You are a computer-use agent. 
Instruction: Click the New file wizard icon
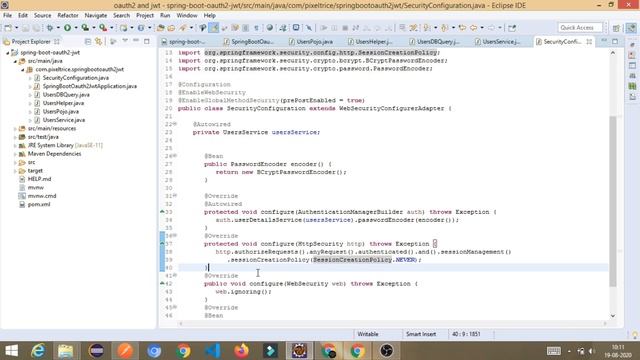pyautogui.click(x=8, y=28)
